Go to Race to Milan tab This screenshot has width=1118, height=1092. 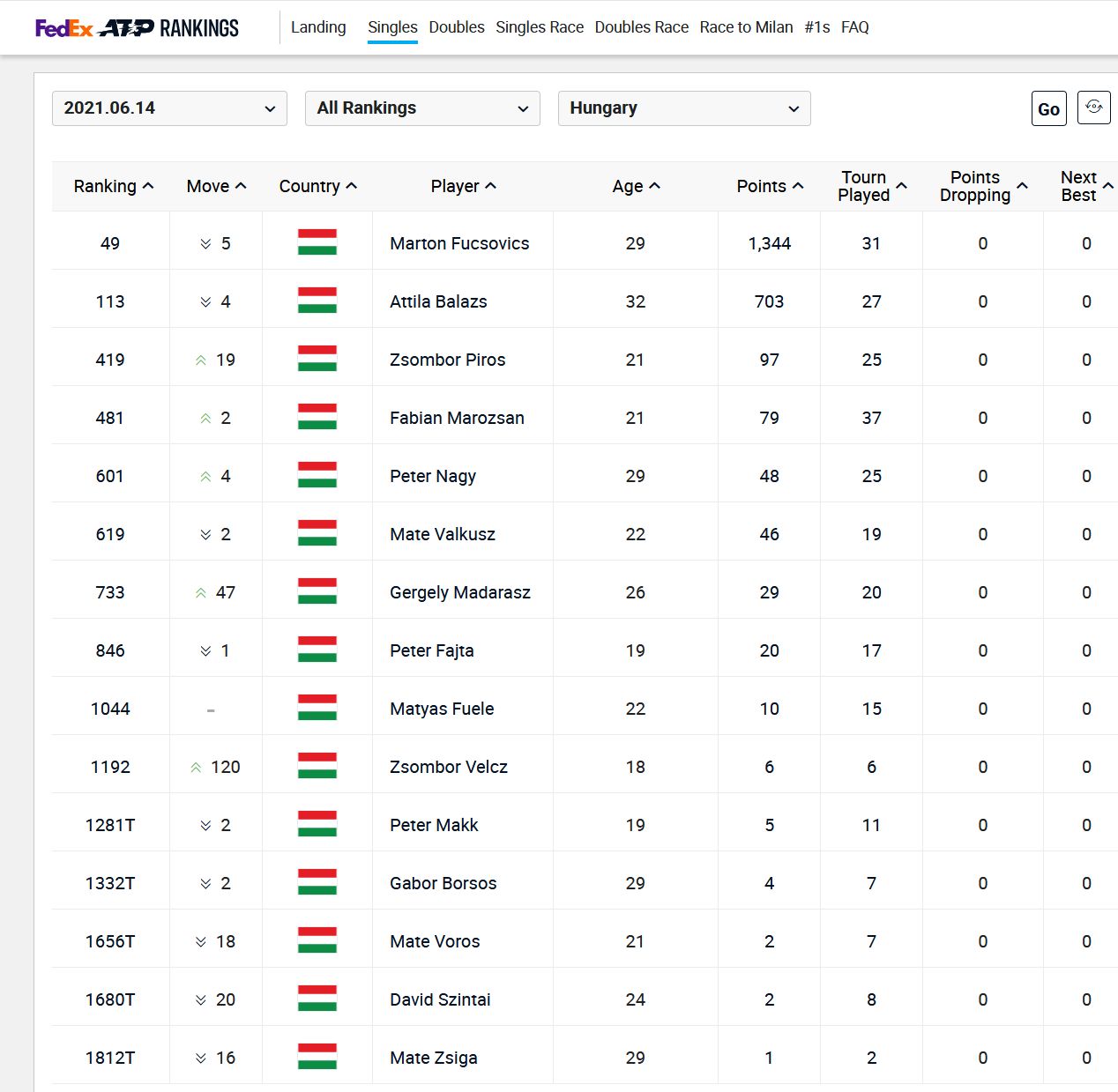point(746,27)
